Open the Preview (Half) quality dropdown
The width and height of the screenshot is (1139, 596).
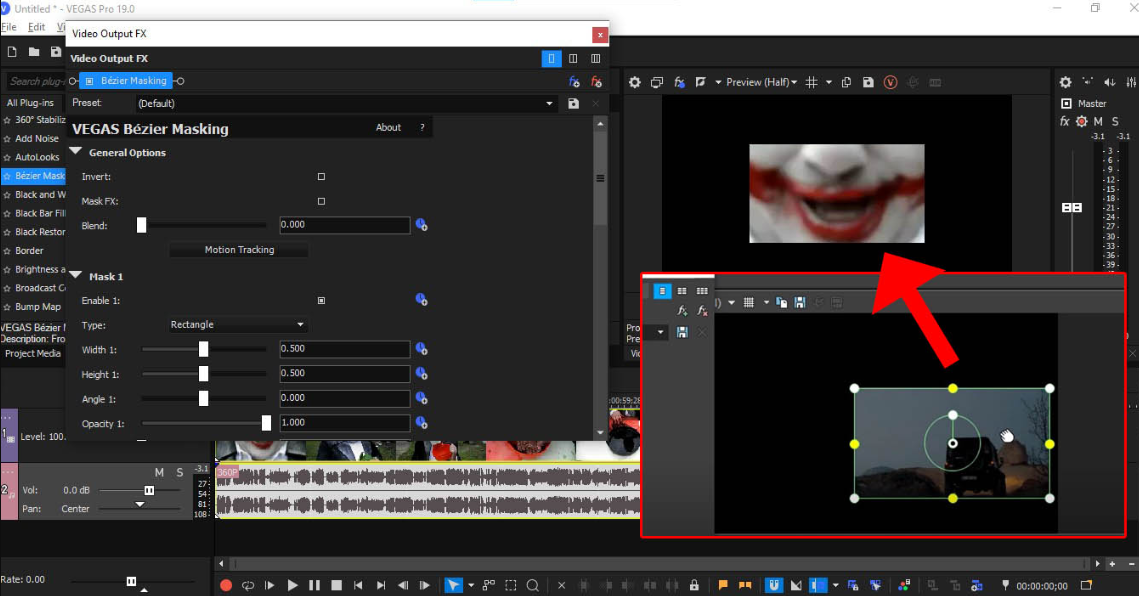(x=761, y=82)
